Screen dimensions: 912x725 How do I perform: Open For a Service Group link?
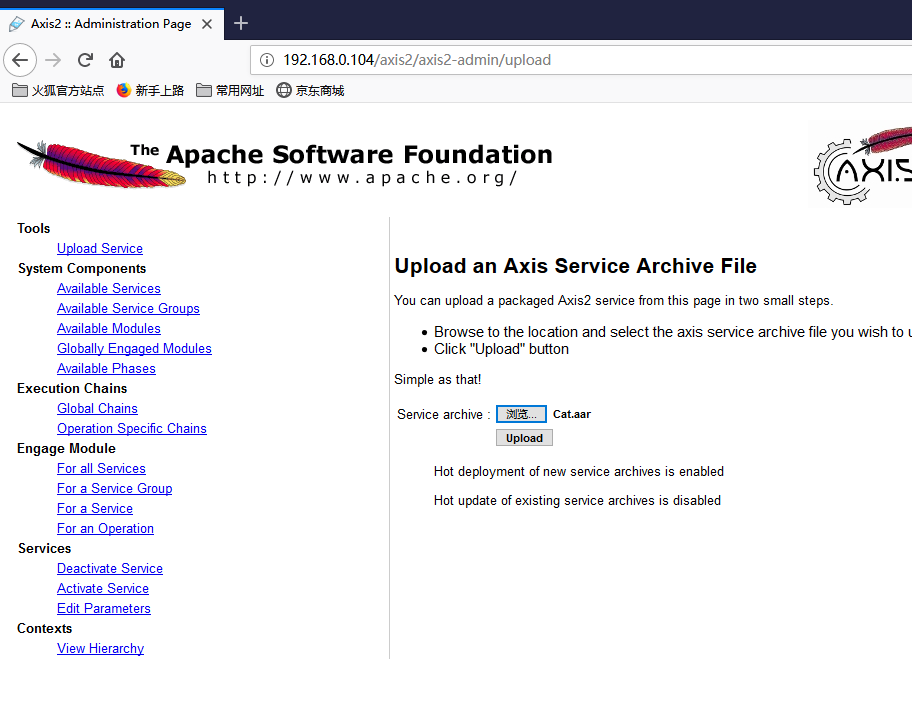click(x=115, y=488)
